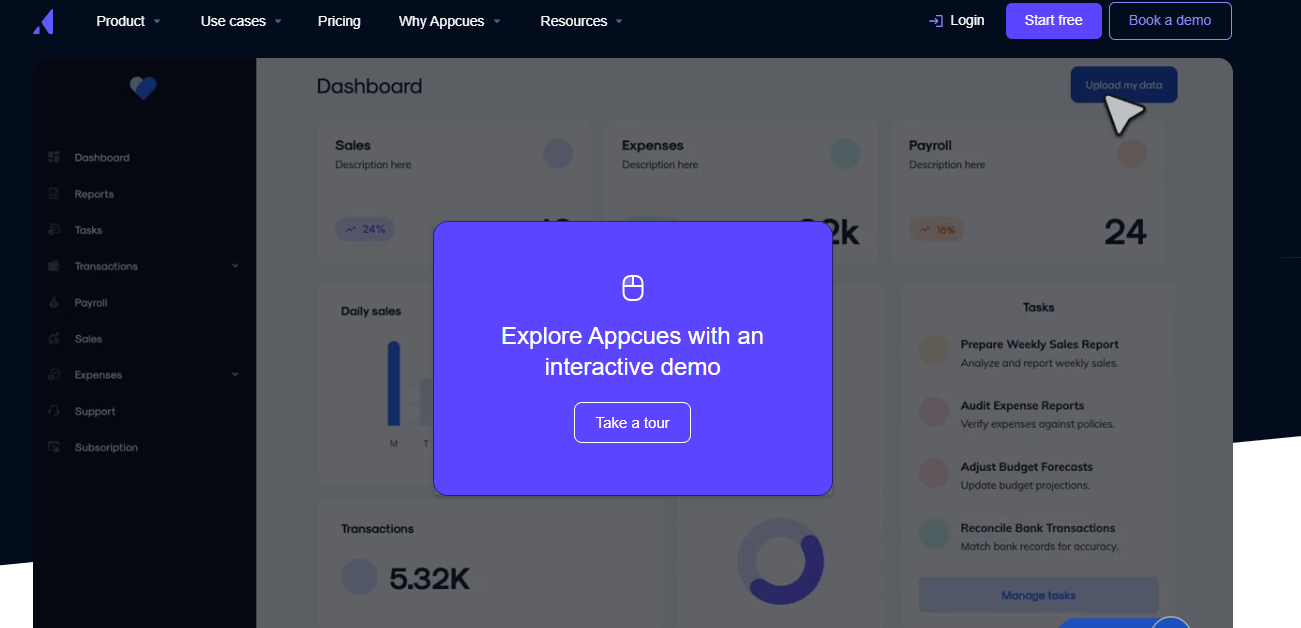1301x628 pixels.
Task: Click the Transactions icon in the sidebar
Action: 54,266
